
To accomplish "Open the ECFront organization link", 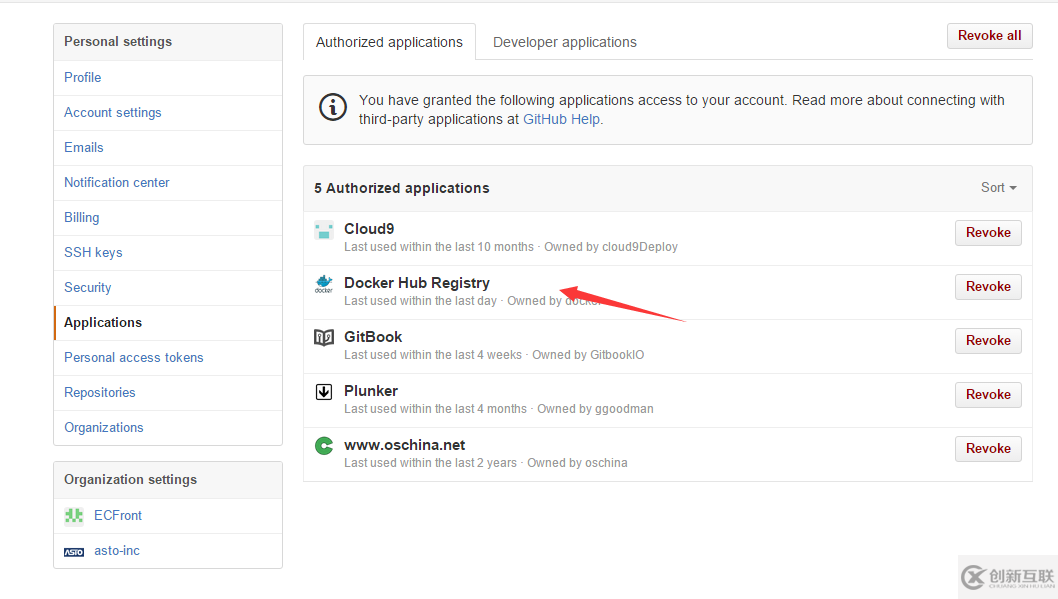I will [118, 516].
